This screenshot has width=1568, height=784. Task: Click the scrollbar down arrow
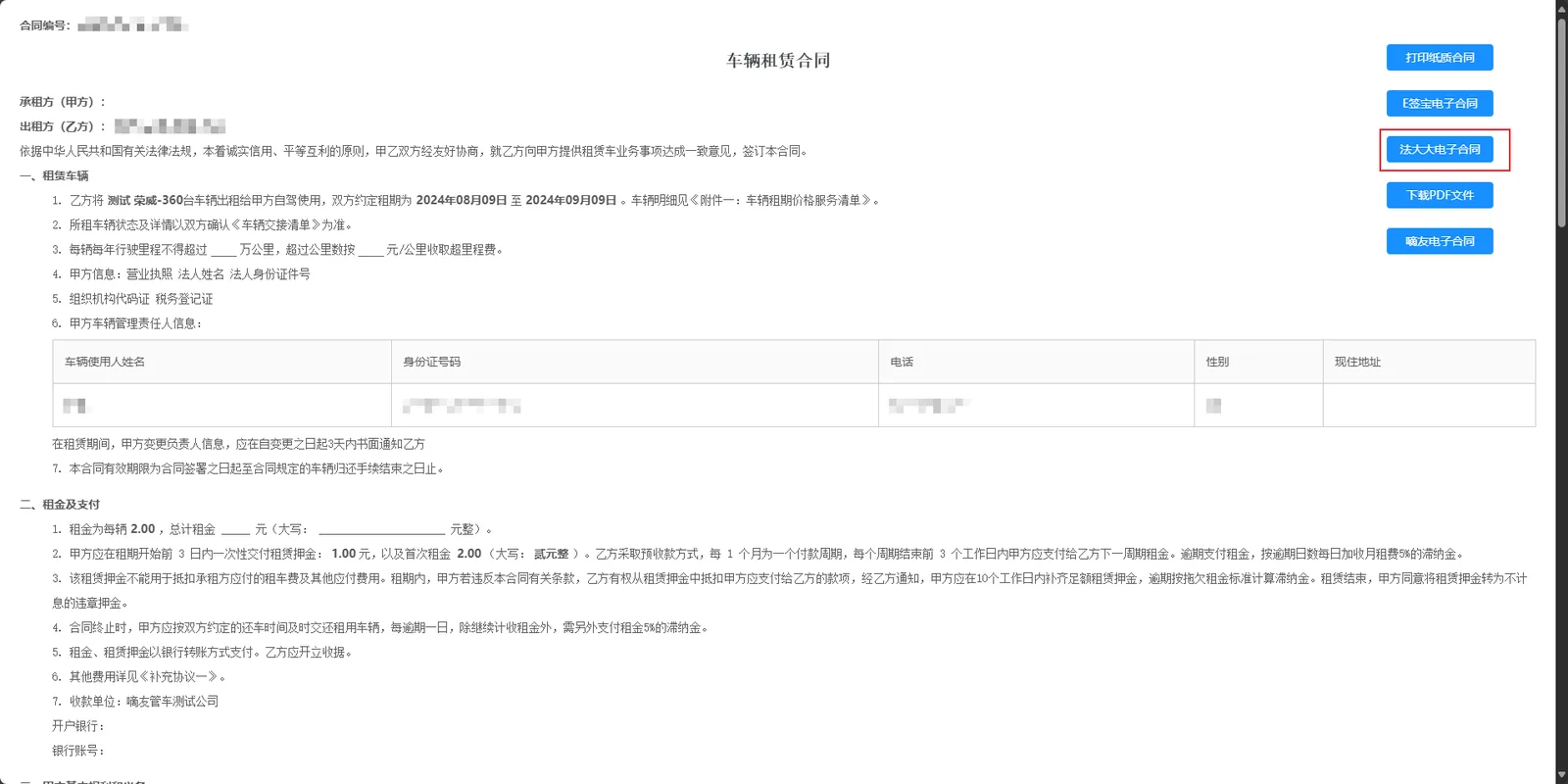point(1562,777)
